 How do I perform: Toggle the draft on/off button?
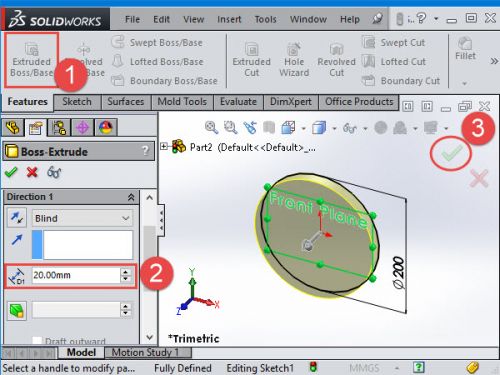(17, 310)
